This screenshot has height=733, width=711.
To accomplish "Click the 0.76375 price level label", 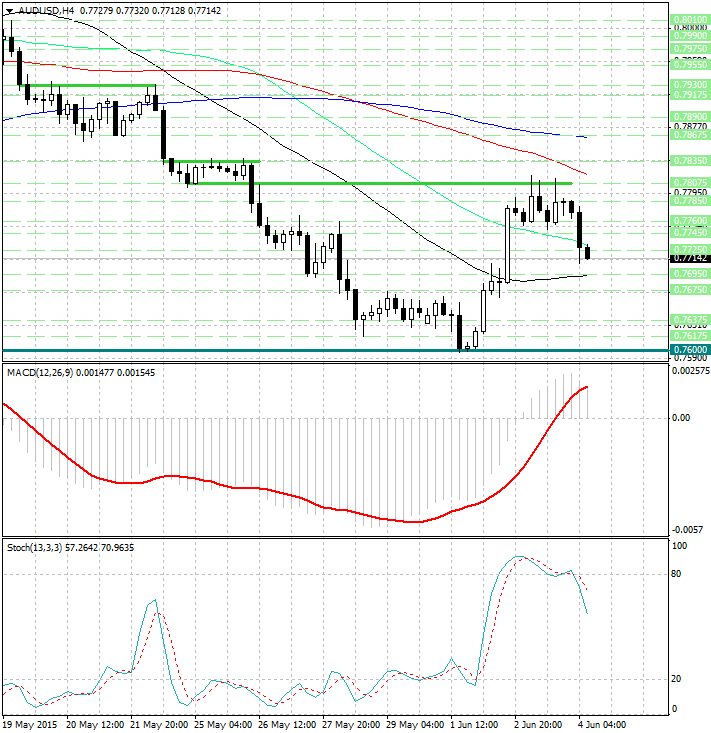I will [x=690, y=320].
